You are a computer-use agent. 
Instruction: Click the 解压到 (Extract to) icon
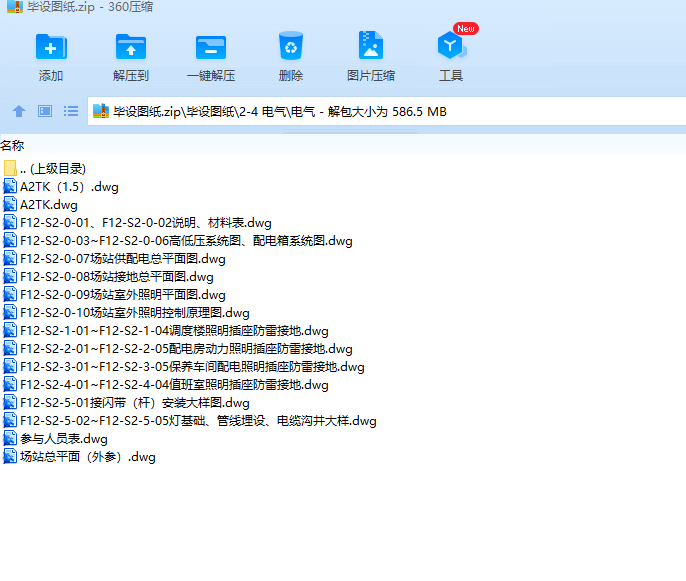point(131,47)
